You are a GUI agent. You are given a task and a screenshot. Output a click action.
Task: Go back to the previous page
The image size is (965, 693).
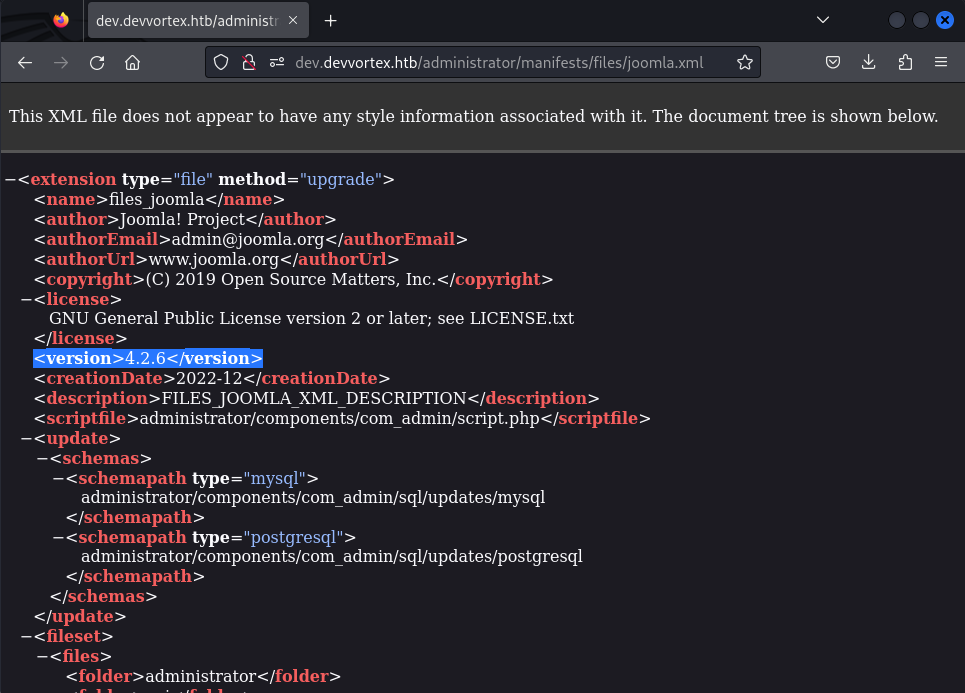pyautogui.click(x=25, y=62)
